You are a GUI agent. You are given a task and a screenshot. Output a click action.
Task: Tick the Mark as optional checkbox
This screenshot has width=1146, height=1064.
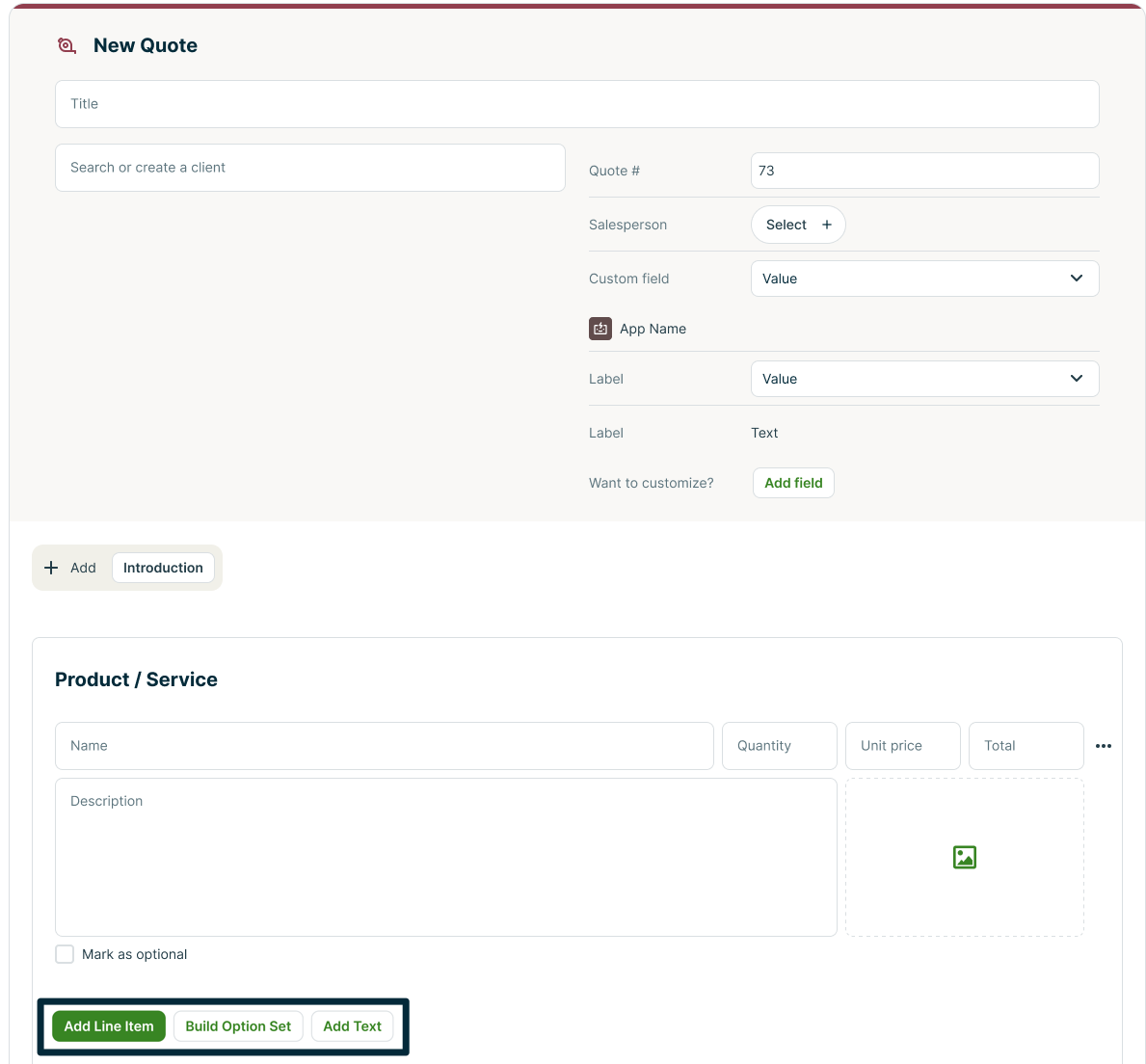(x=65, y=954)
